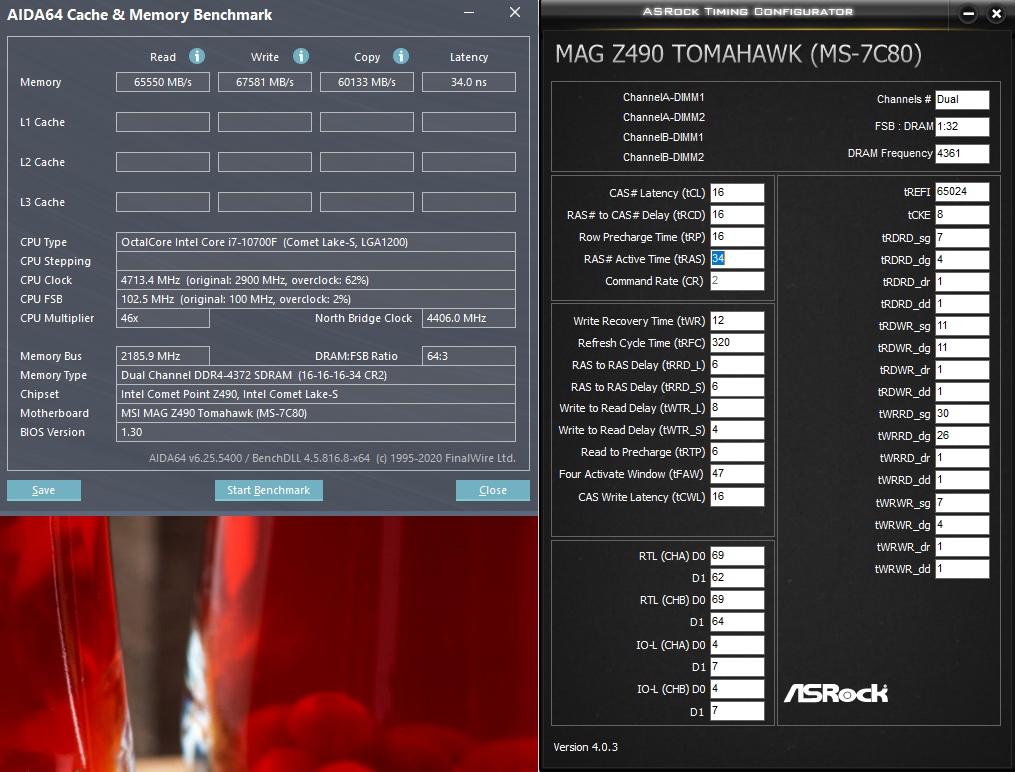This screenshot has height=772, width=1015.
Task: Click the Save button in AIDA64
Action: [44, 490]
